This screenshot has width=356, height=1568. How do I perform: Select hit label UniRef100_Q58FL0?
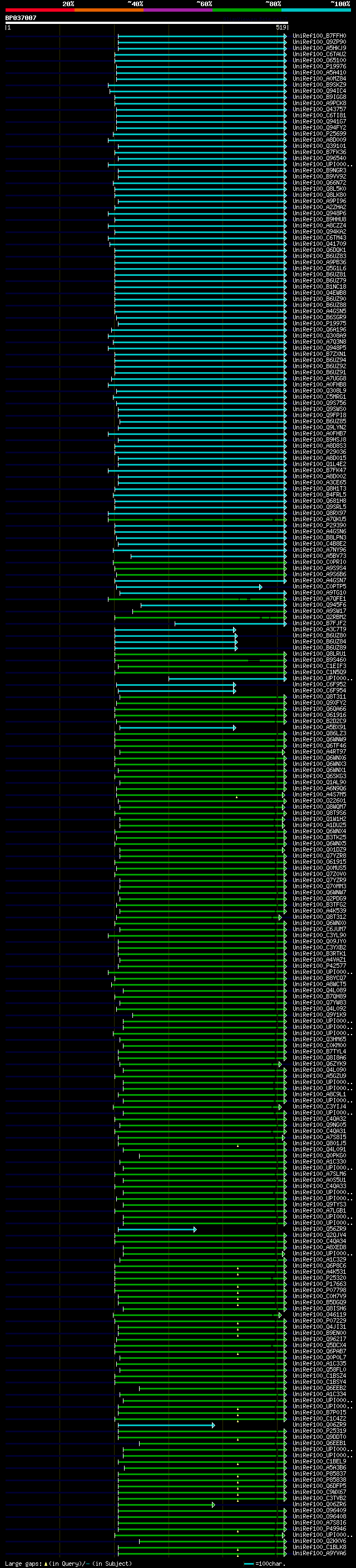[319, 1369]
